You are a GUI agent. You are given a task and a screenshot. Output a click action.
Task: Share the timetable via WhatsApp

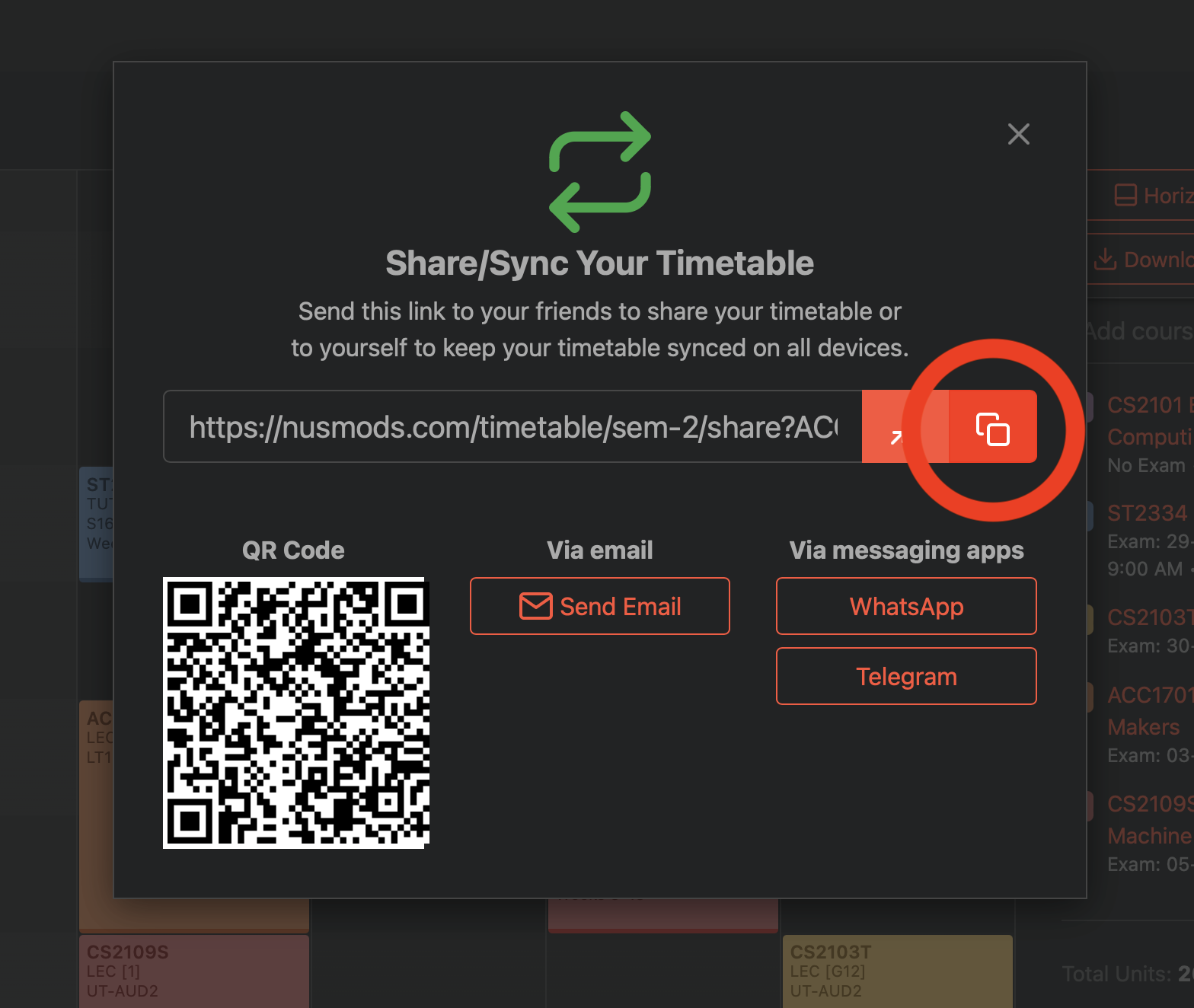click(x=906, y=606)
